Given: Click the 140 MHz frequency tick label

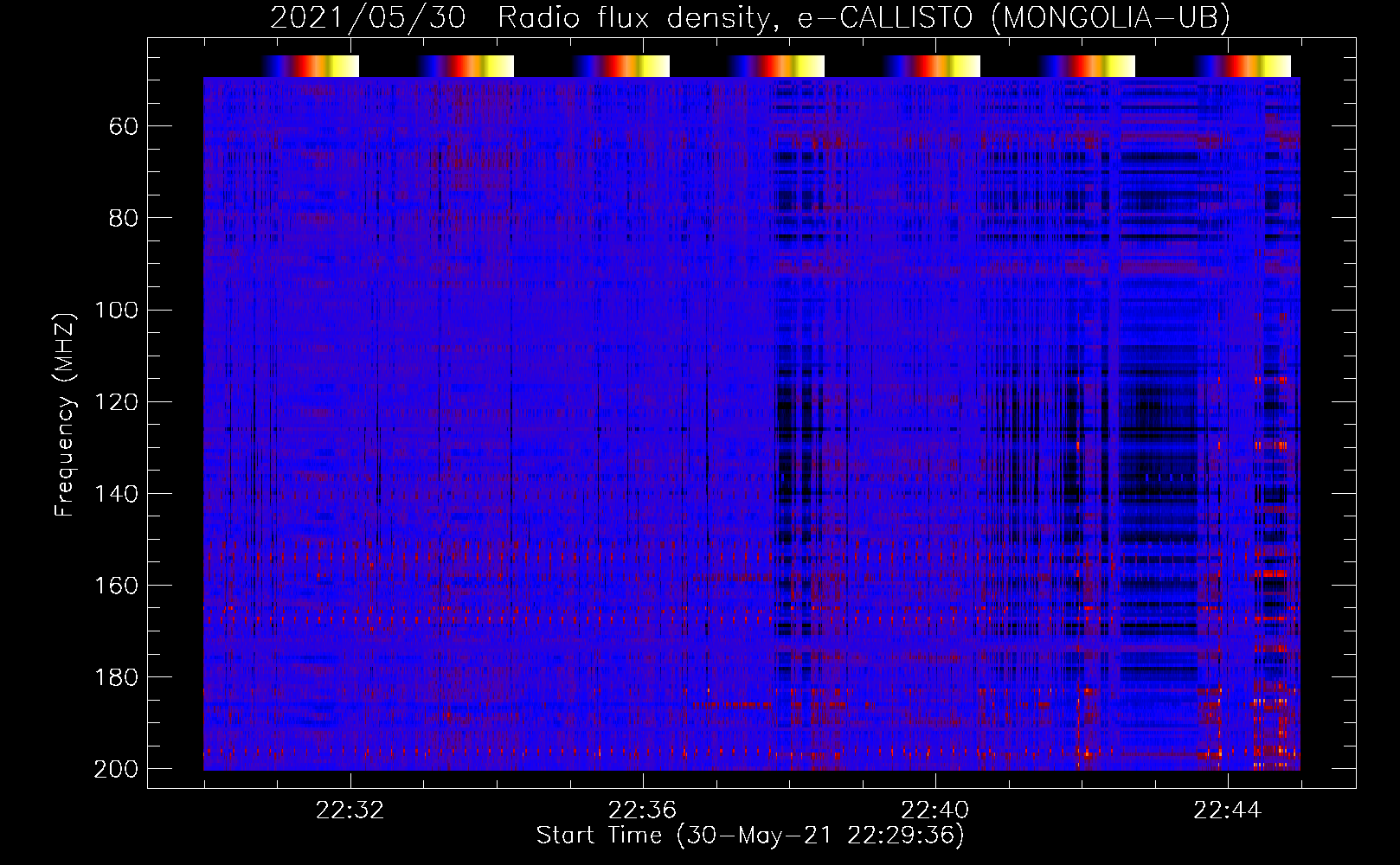Looking at the screenshot, I should (115, 493).
